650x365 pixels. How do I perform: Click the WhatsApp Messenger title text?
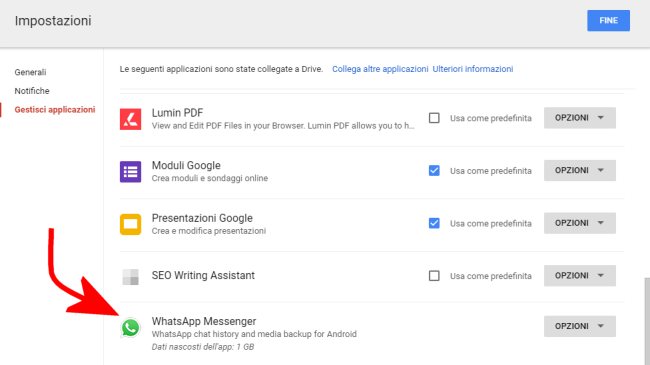[x=204, y=321]
